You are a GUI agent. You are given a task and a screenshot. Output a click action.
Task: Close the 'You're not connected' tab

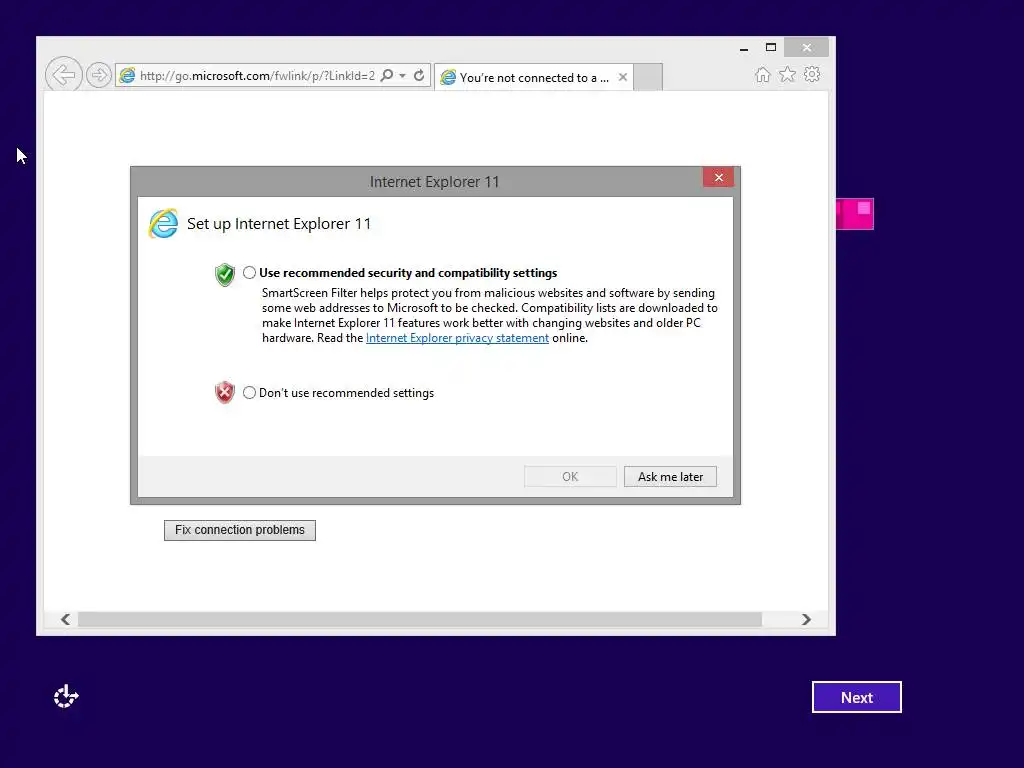tap(623, 77)
